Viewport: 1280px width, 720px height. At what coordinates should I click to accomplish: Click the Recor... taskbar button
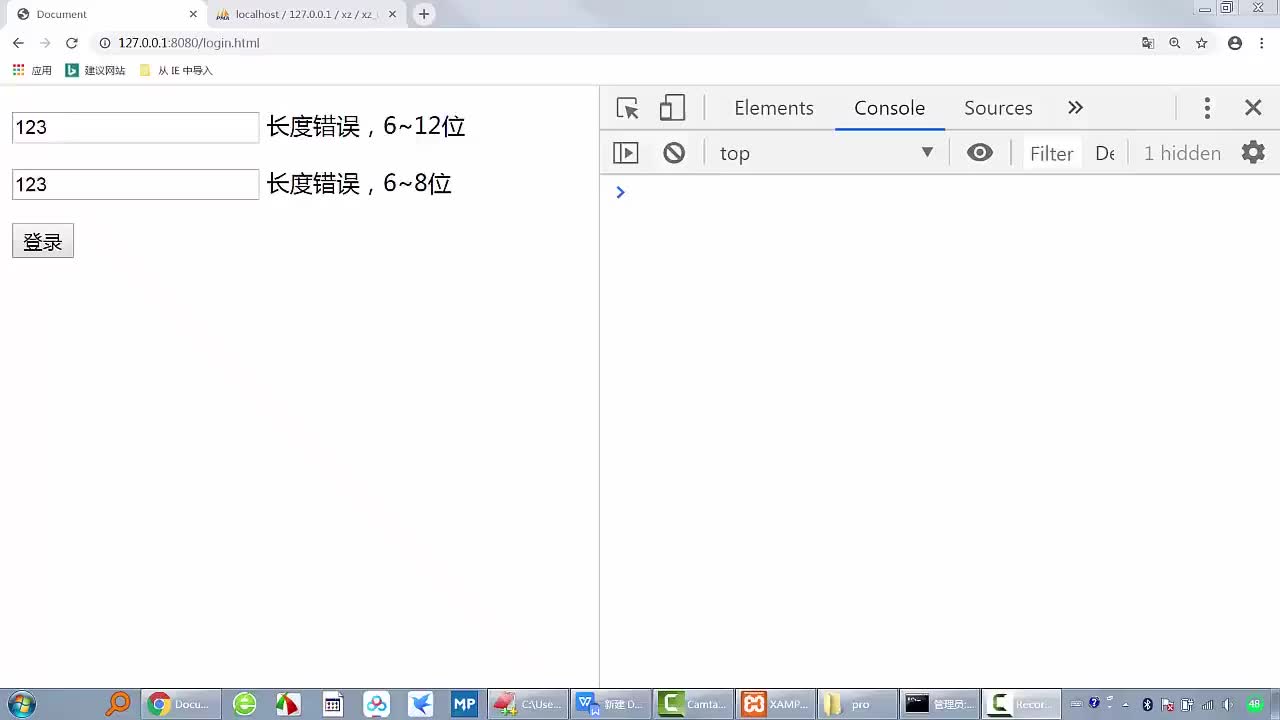click(x=1021, y=704)
